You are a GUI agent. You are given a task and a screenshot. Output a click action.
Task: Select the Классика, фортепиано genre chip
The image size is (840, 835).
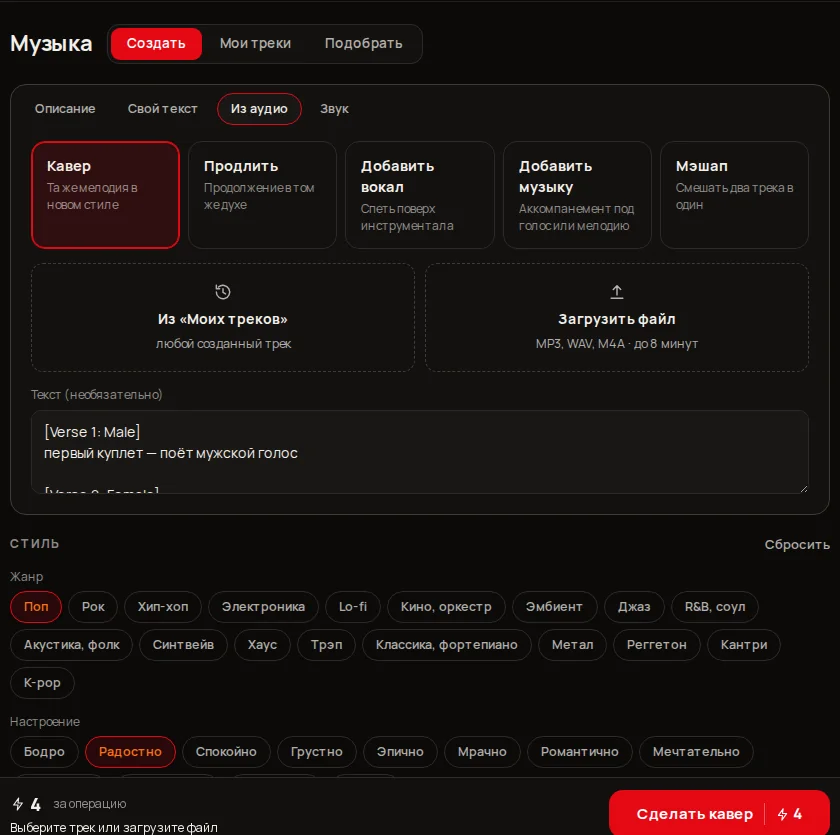447,645
